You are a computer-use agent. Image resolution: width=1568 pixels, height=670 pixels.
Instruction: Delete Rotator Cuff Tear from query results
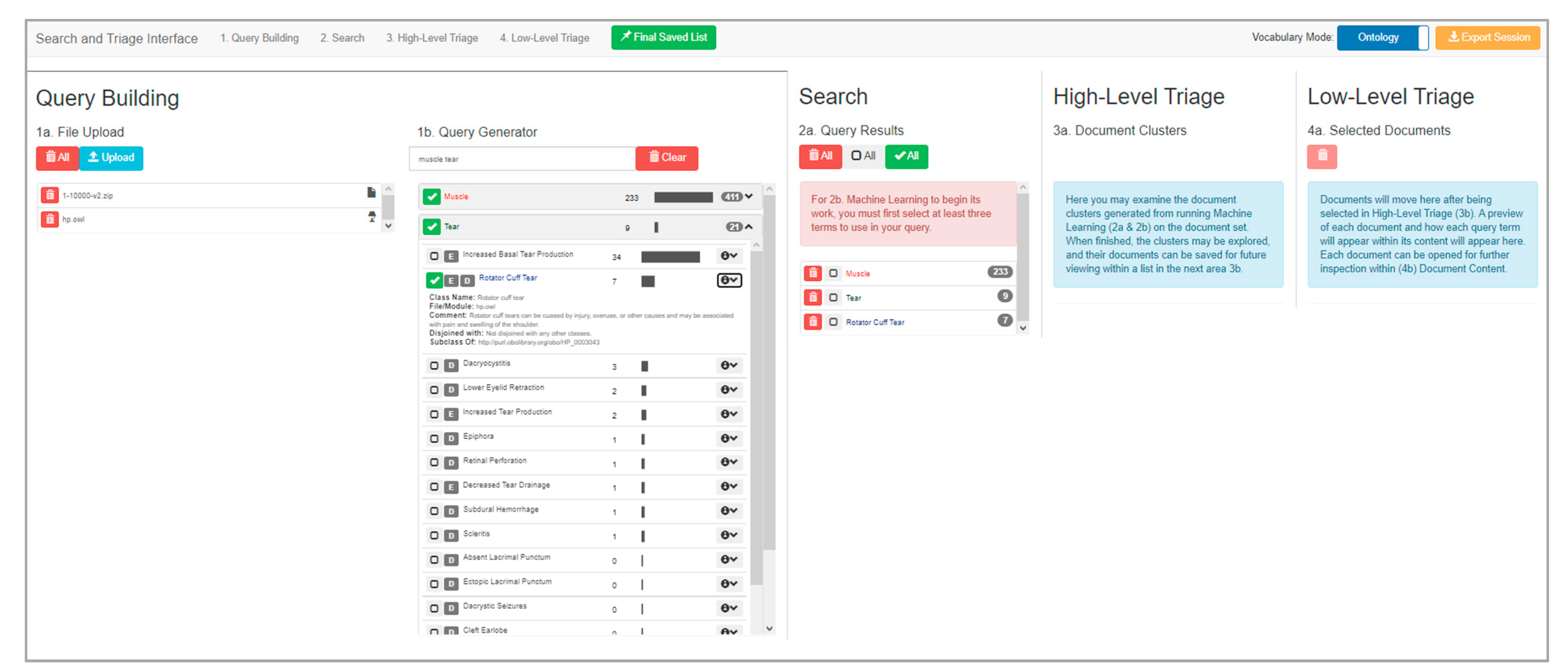point(813,322)
